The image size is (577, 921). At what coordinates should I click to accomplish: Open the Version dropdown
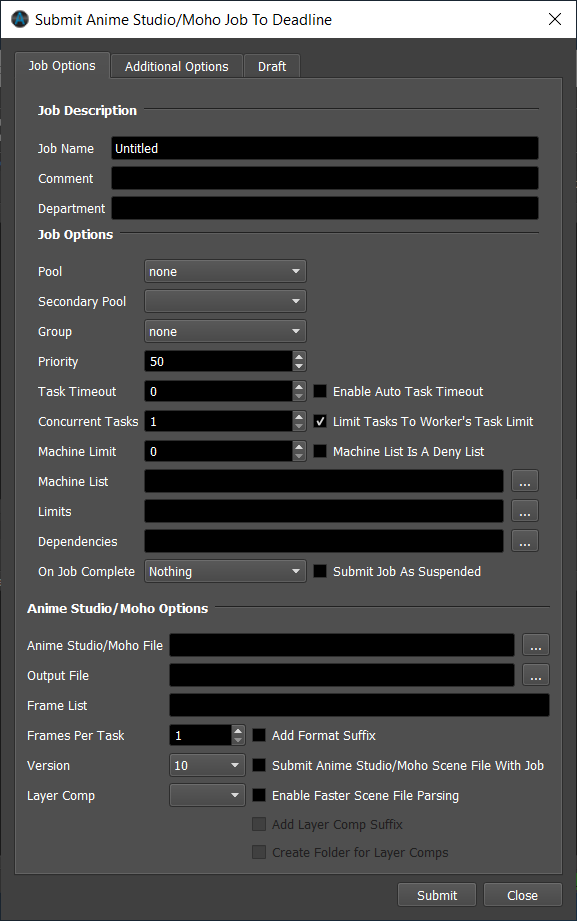207,765
